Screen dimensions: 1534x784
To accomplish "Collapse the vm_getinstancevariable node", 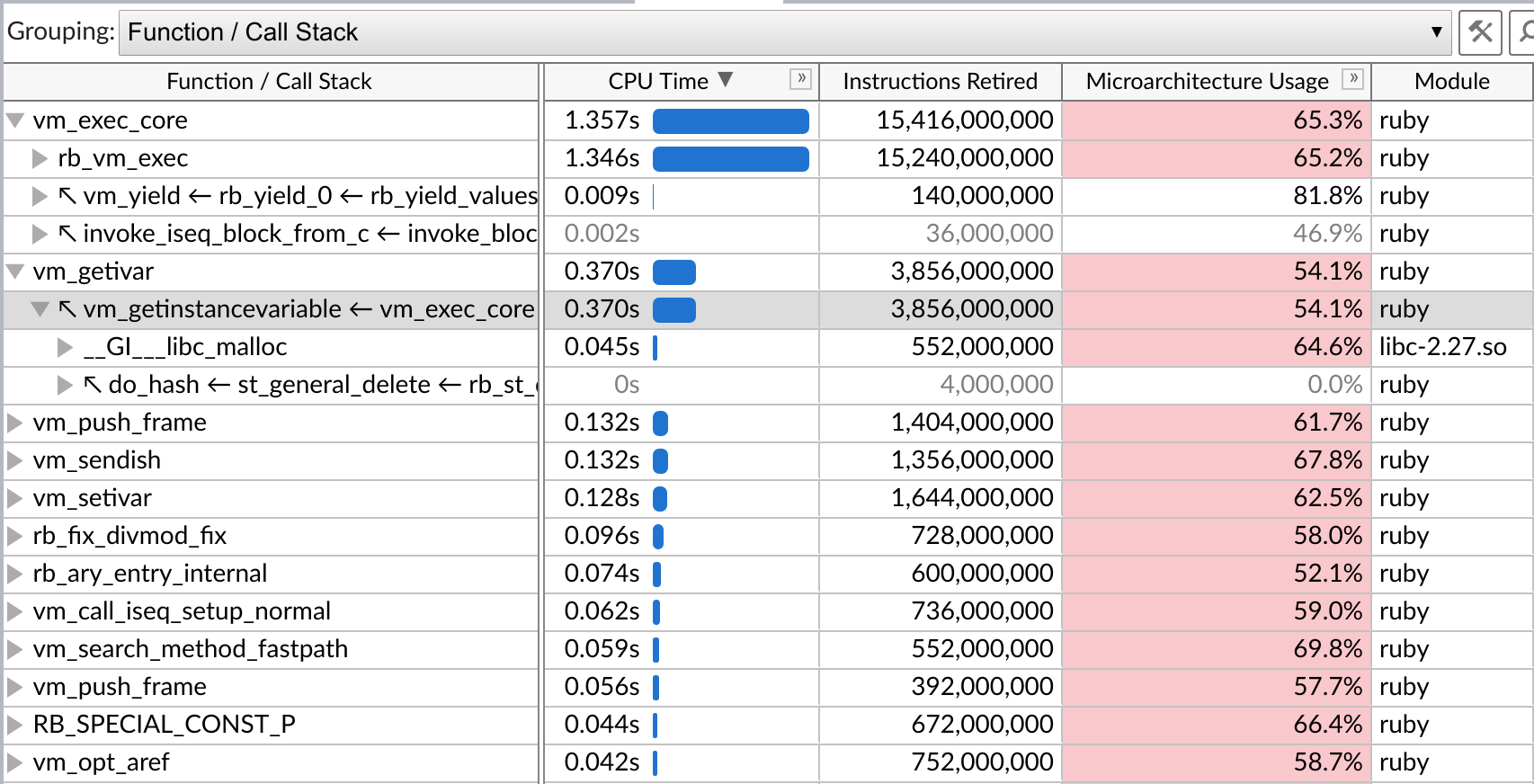I will (x=40, y=309).
